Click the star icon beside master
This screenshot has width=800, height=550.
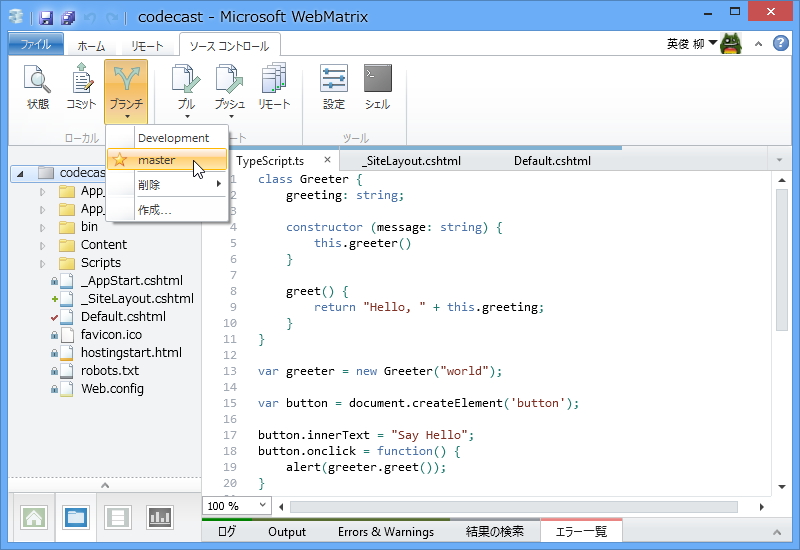point(119,160)
